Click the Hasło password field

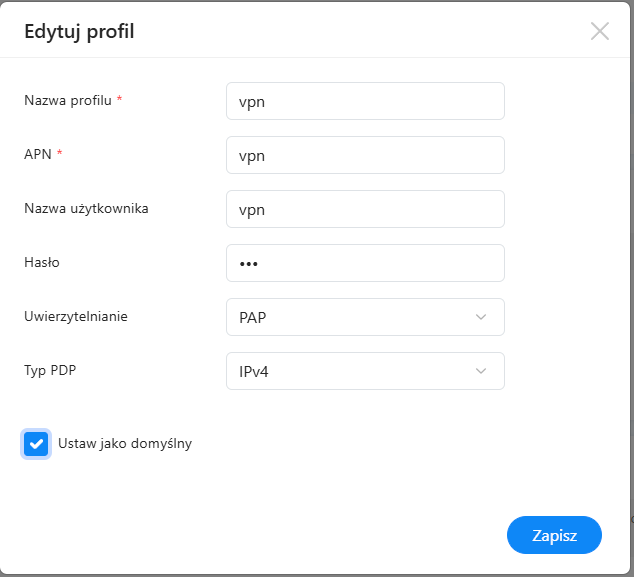[365, 263]
